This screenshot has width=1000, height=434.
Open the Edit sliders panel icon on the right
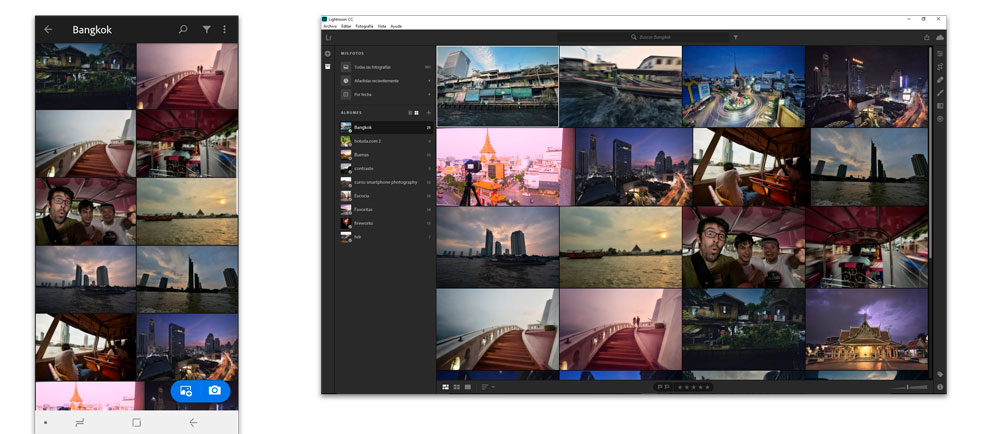pos(940,53)
